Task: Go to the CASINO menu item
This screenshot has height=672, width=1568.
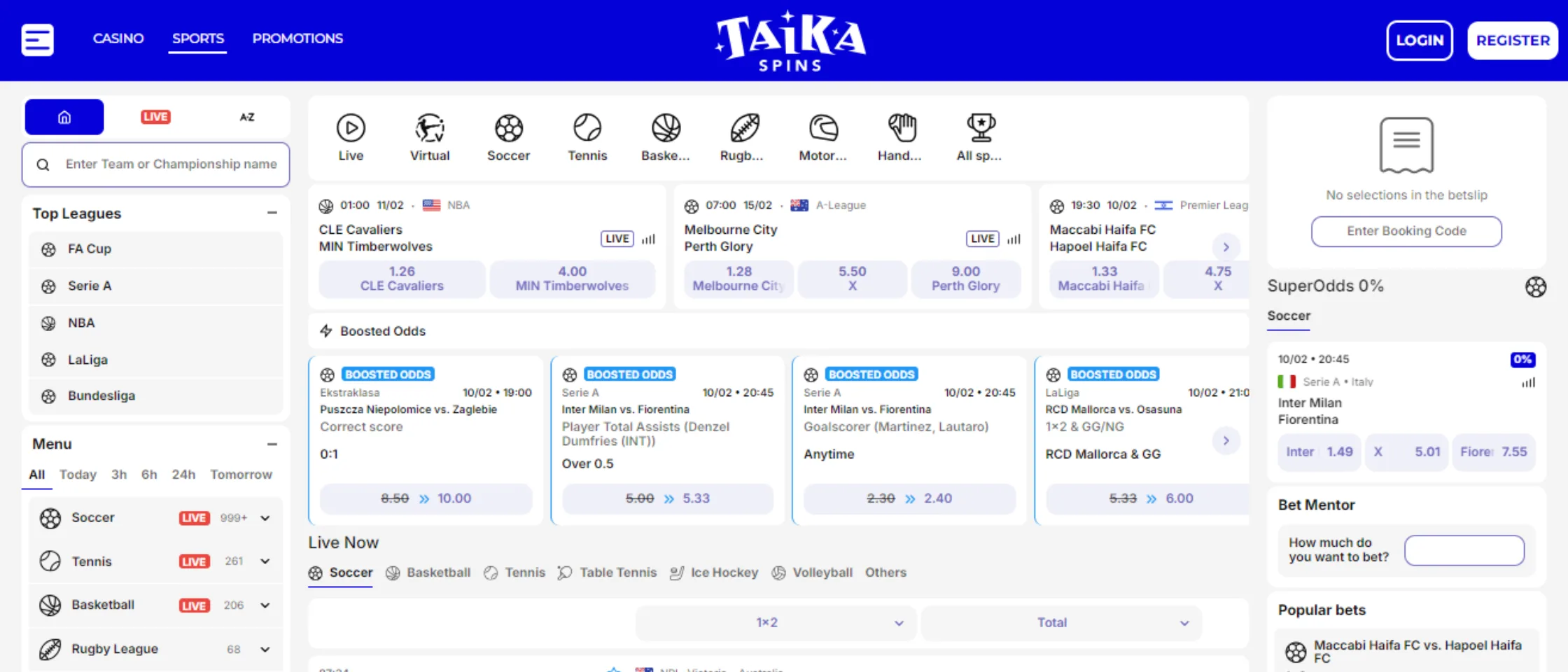Action: tap(118, 38)
